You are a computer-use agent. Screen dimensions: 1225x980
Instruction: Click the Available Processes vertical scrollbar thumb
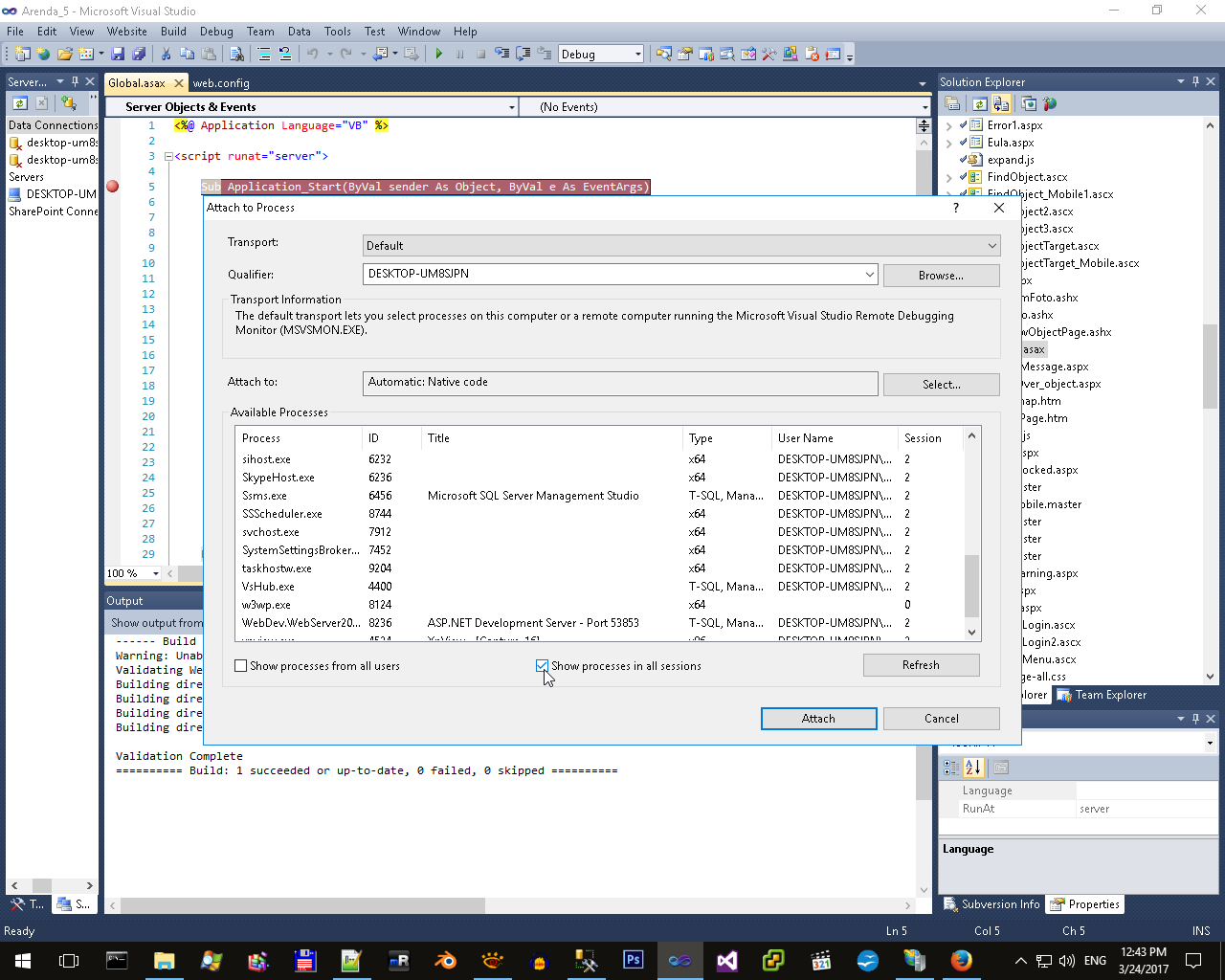pyautogui.click(x=972, y=586)
